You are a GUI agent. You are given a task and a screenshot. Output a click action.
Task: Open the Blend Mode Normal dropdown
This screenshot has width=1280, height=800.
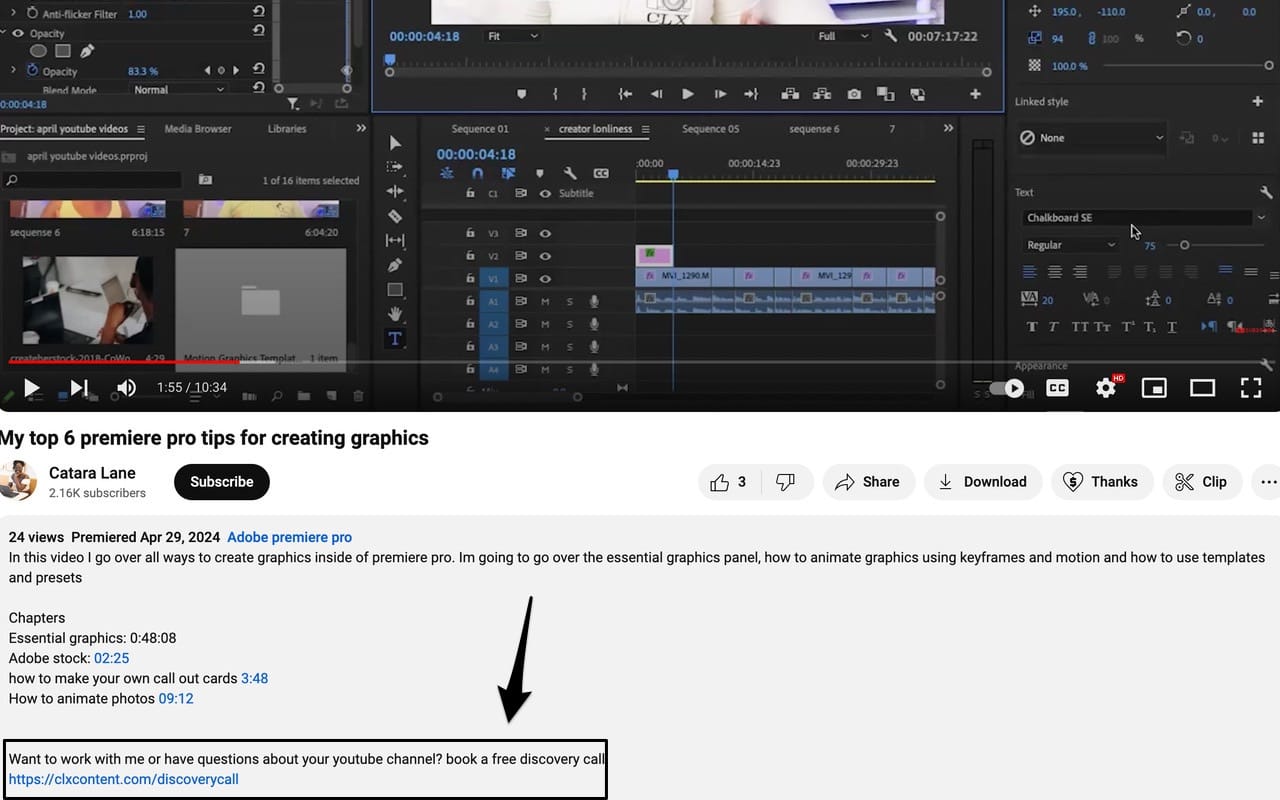[180, 90]
